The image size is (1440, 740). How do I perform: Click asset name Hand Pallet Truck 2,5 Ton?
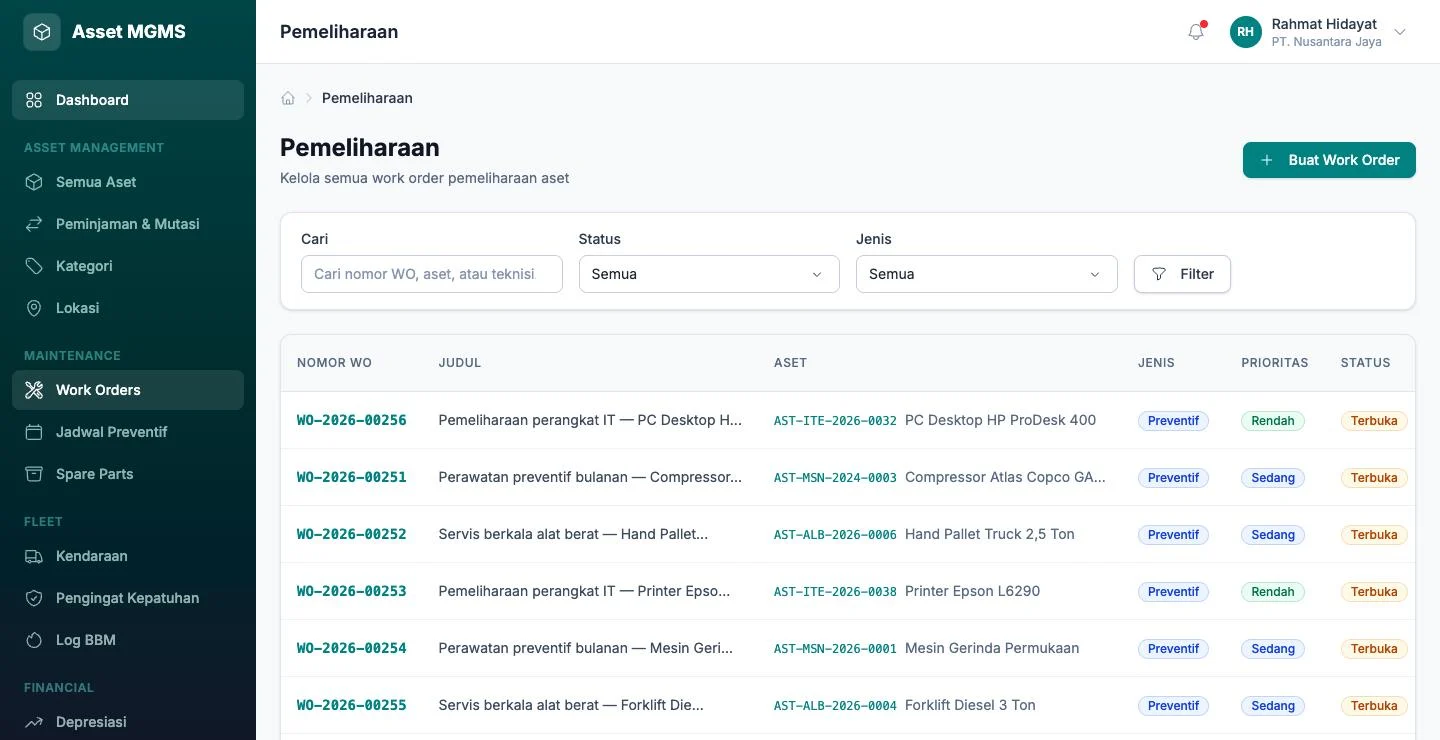(990, 534)
